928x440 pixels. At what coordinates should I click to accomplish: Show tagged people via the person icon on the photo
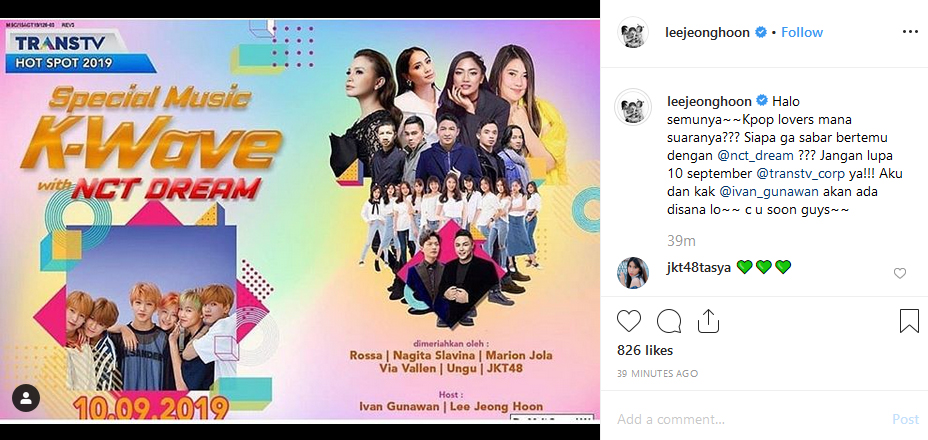click(26, 398)
